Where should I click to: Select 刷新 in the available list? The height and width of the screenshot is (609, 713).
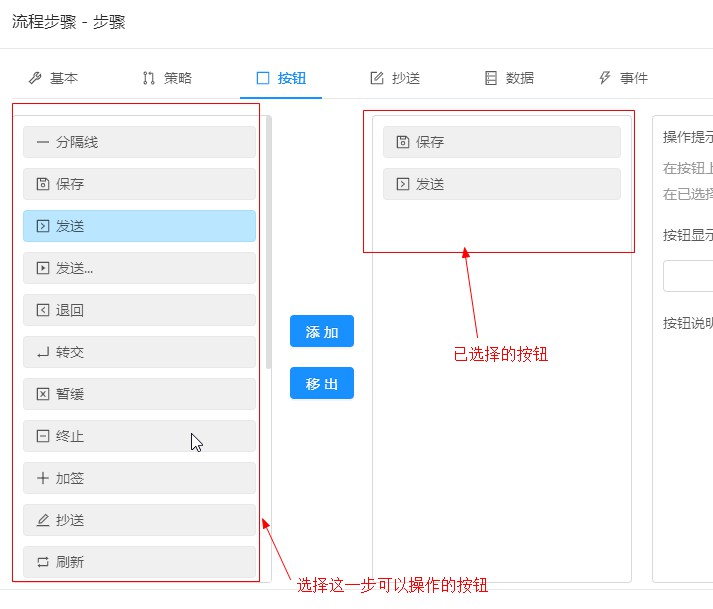(140, 562)
